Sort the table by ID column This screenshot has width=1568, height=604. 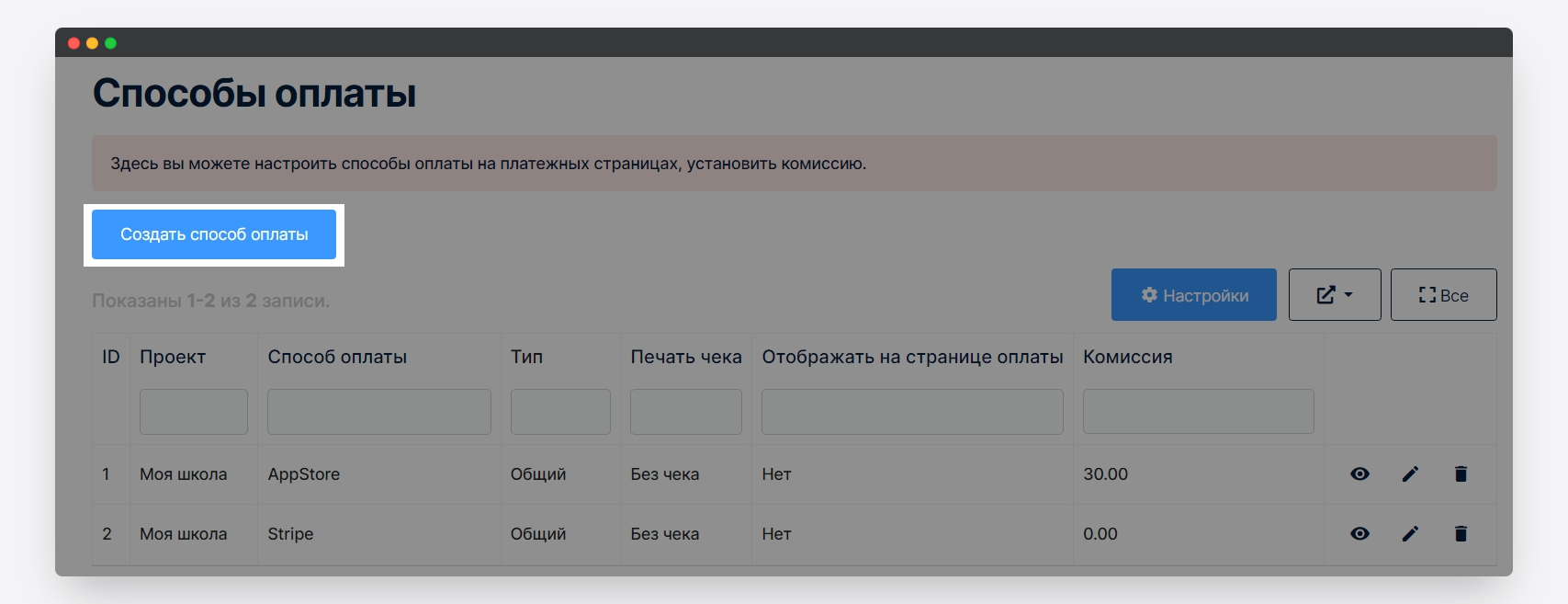coord(111,358)
